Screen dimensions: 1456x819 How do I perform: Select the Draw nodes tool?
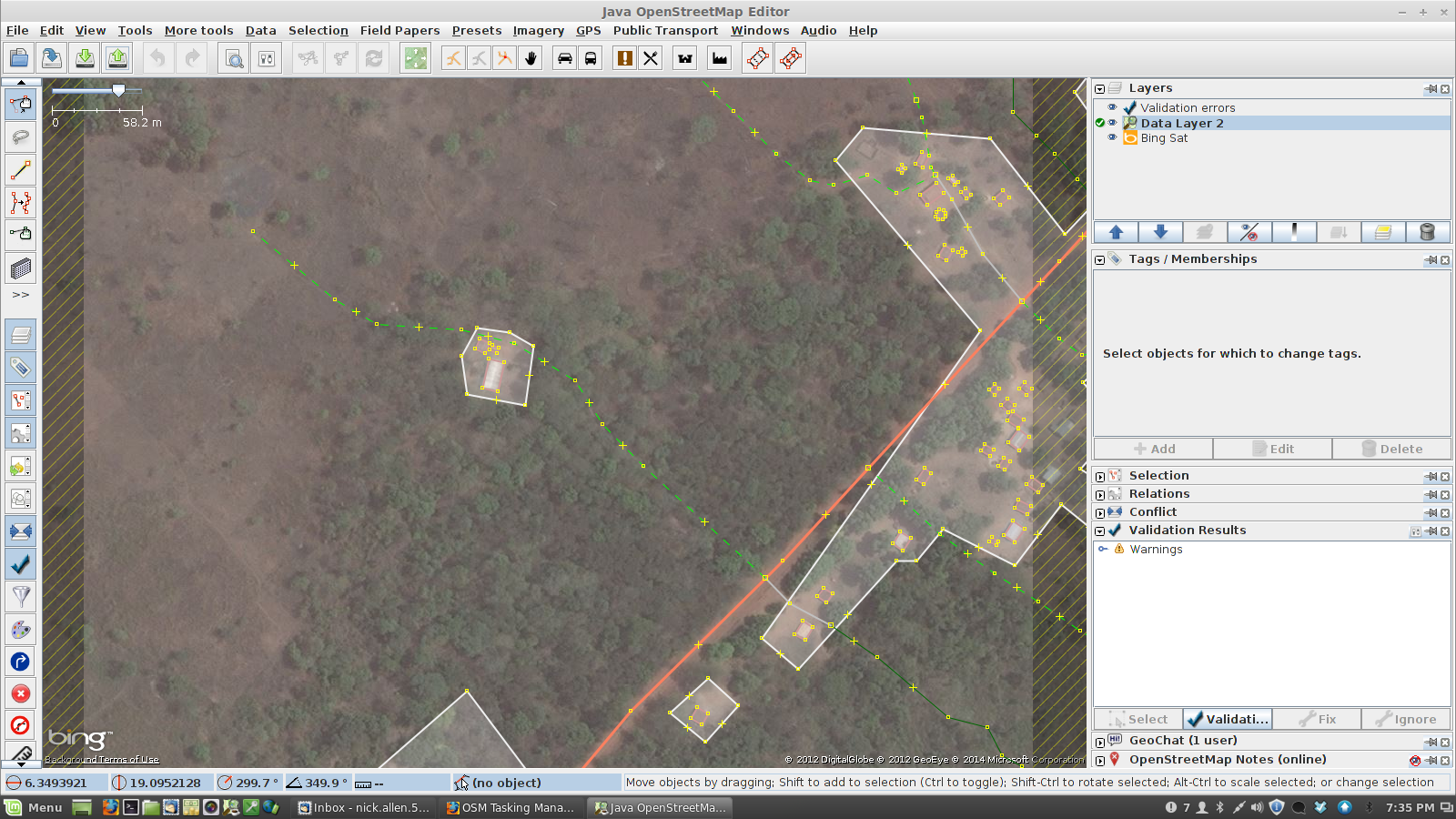21,169
